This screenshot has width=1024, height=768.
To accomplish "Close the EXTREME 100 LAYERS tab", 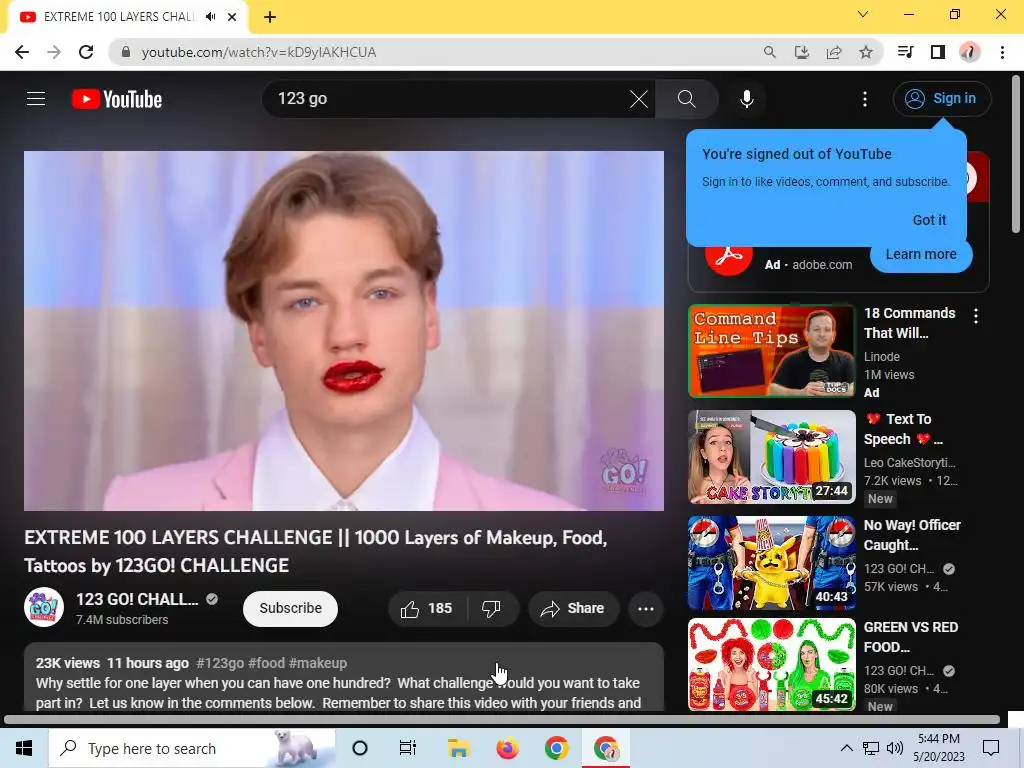I will [232, 17].
